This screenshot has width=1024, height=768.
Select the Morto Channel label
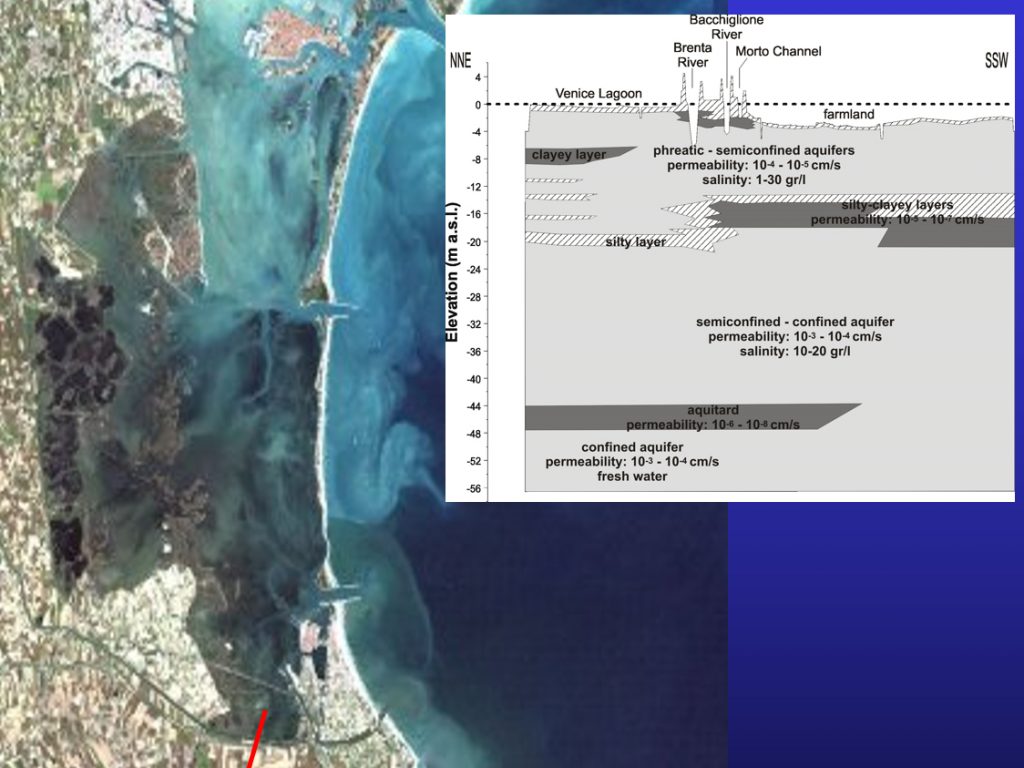pos(778,51)
